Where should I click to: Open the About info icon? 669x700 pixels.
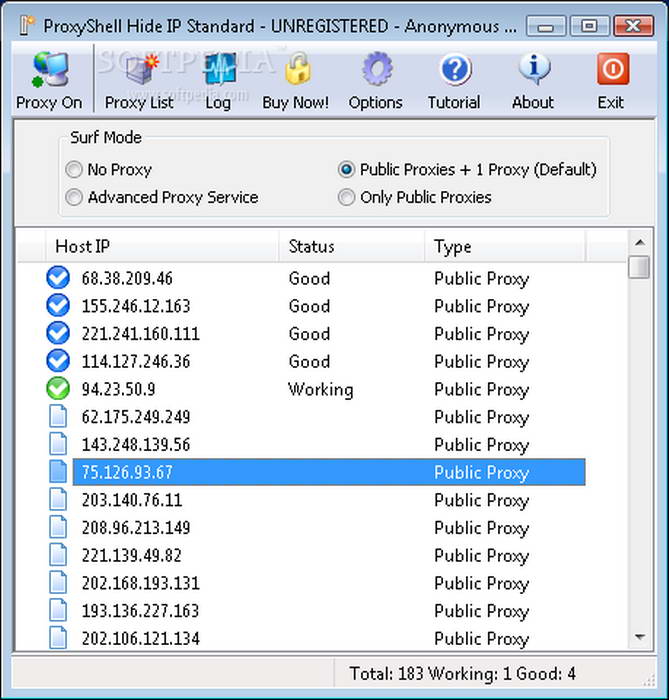(x=534, y=68)
